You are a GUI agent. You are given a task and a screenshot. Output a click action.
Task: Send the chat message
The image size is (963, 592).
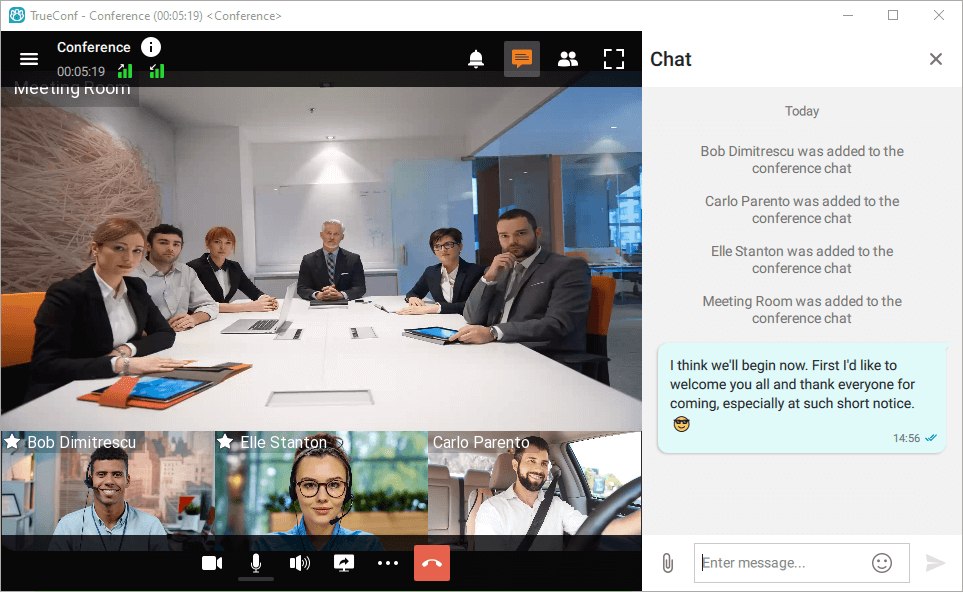(935, 563)
